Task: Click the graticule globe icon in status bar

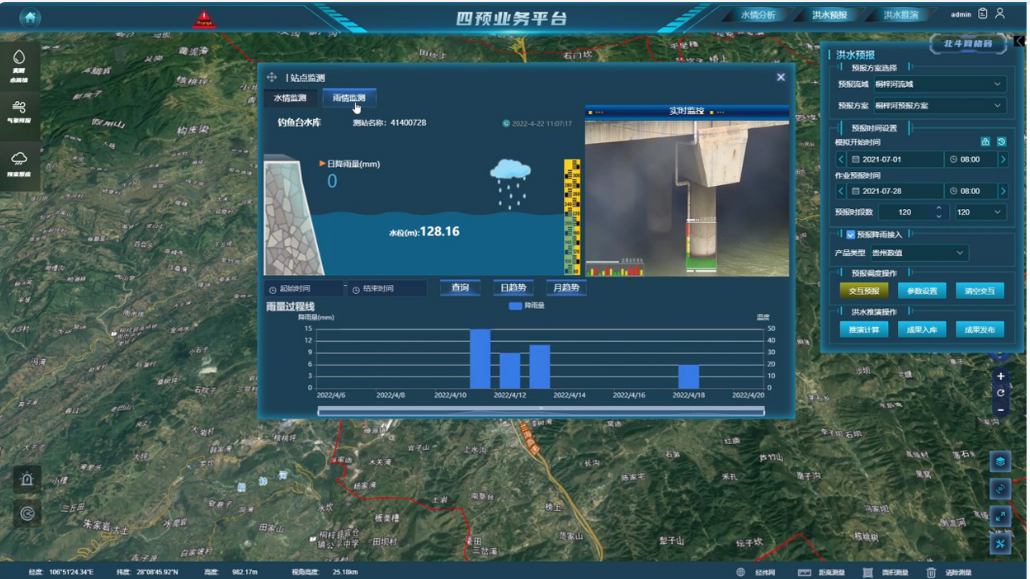Action: pyautogui.click(x=741, y=572)
